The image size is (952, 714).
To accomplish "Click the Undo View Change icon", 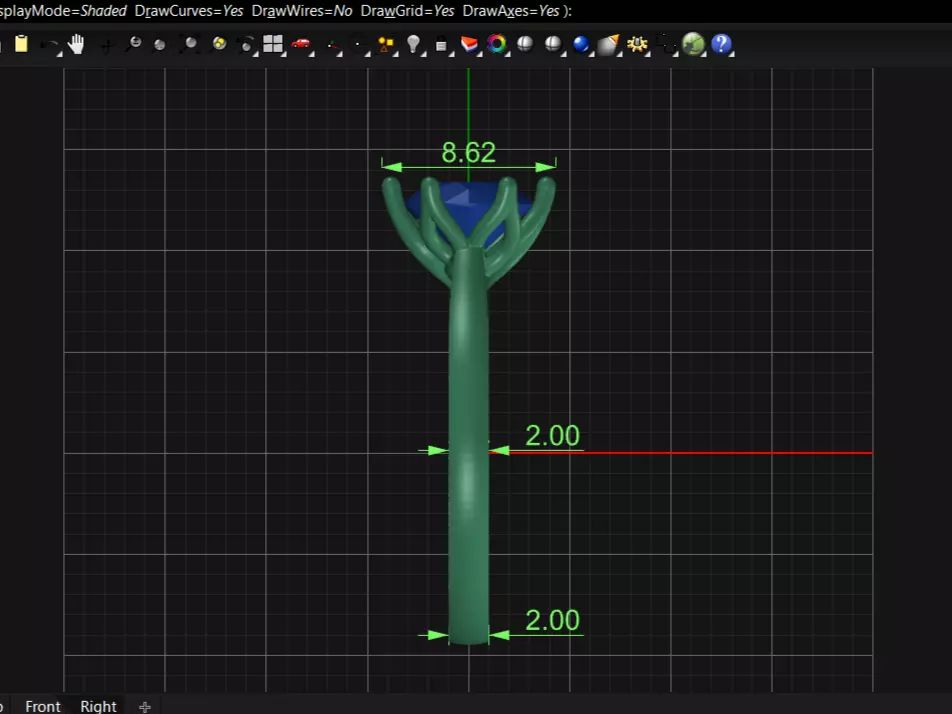I will 246,45.
